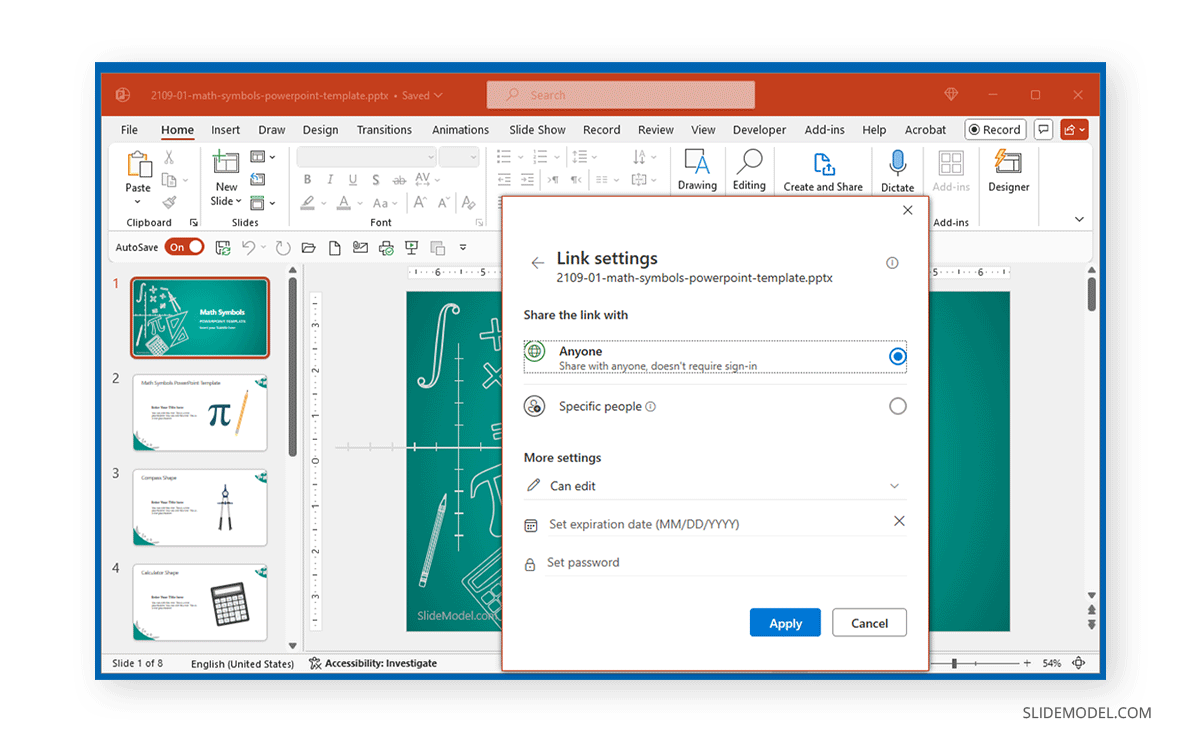Viewport: 1200px width, 743px height.
Task: Apply Underline formatting
Action: coord(353,180)
